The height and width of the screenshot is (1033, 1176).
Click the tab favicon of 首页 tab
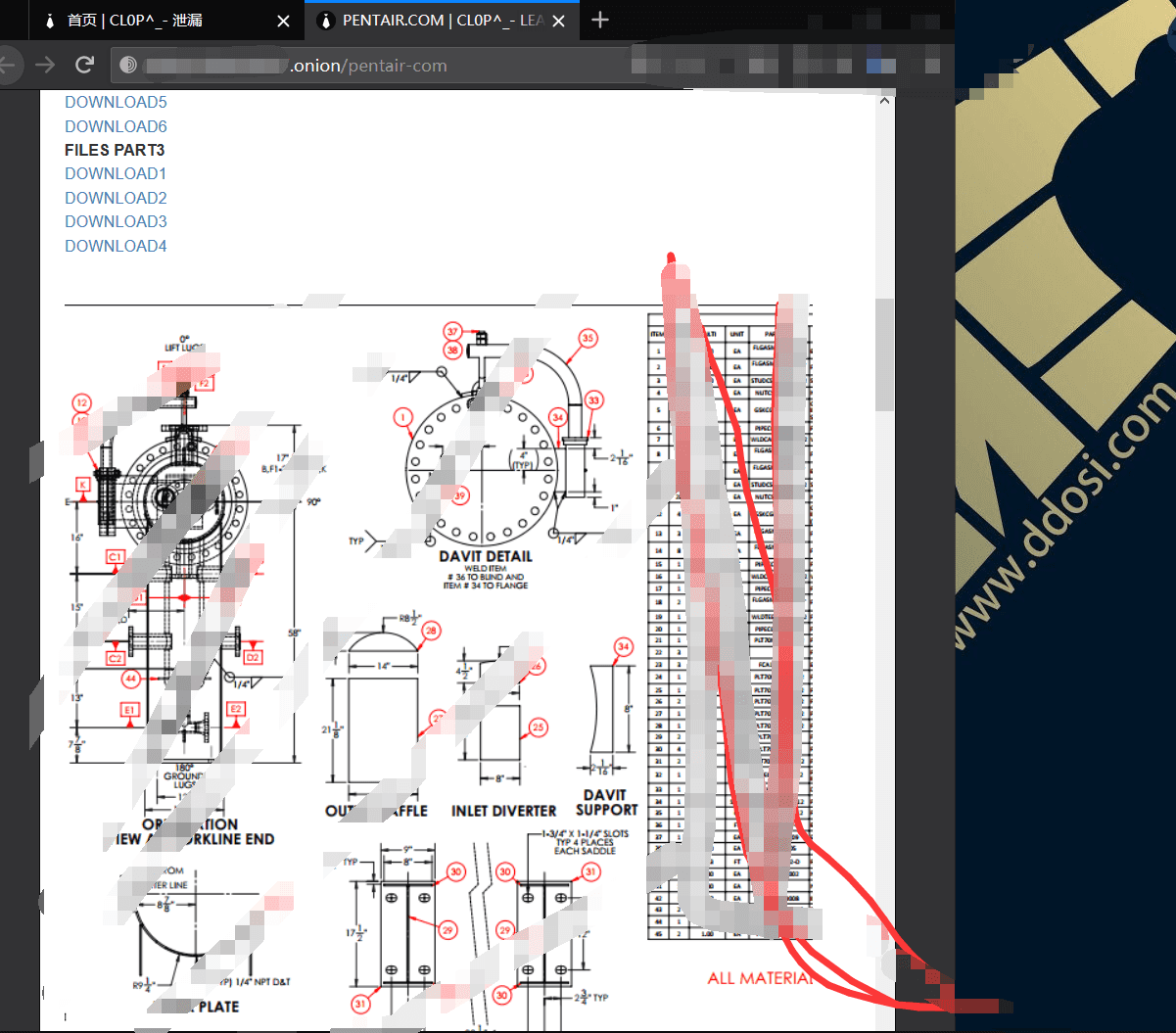(x=48, y=21)
